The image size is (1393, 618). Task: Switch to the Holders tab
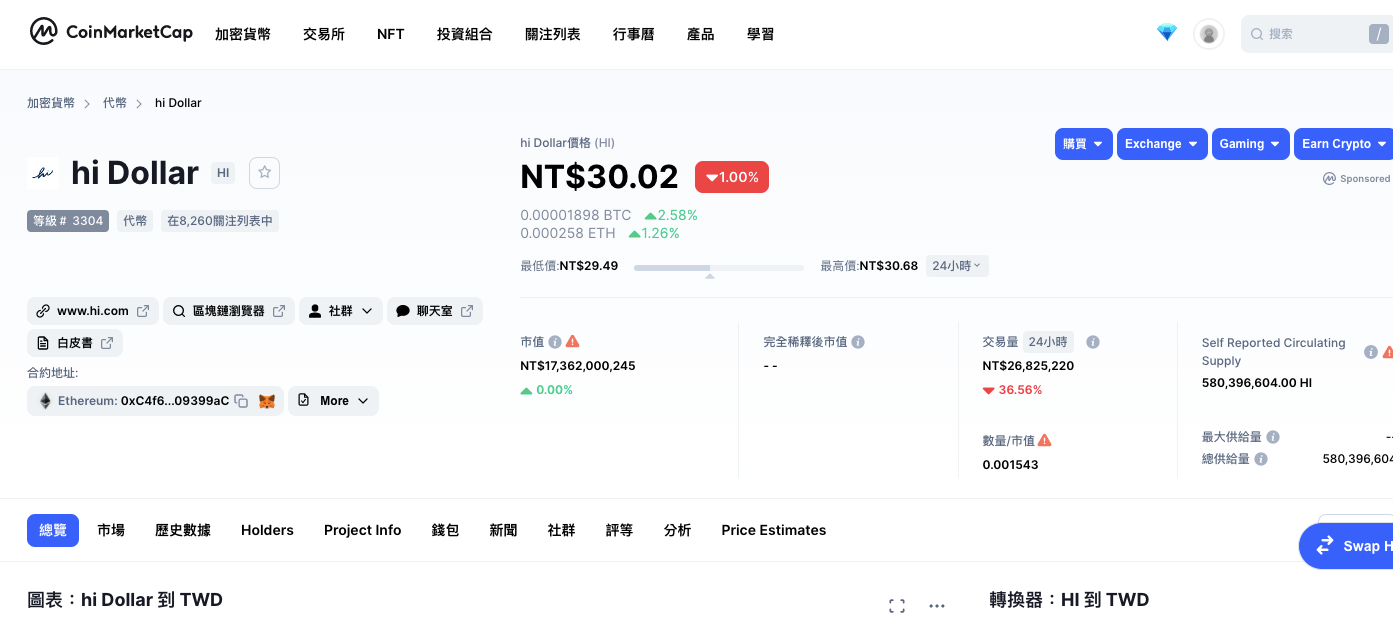pyautogui.click(x=267, y=530)
